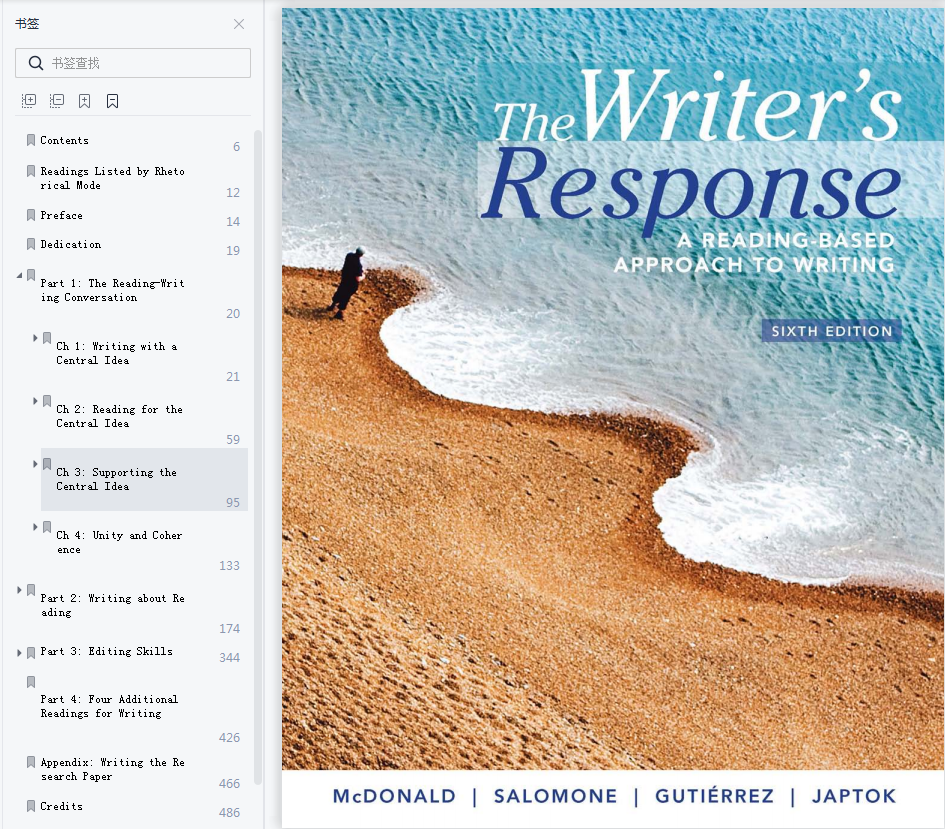Expand Part 2: Writing about Reading
This screenshot has height=829, width=945.
point(19,590)
